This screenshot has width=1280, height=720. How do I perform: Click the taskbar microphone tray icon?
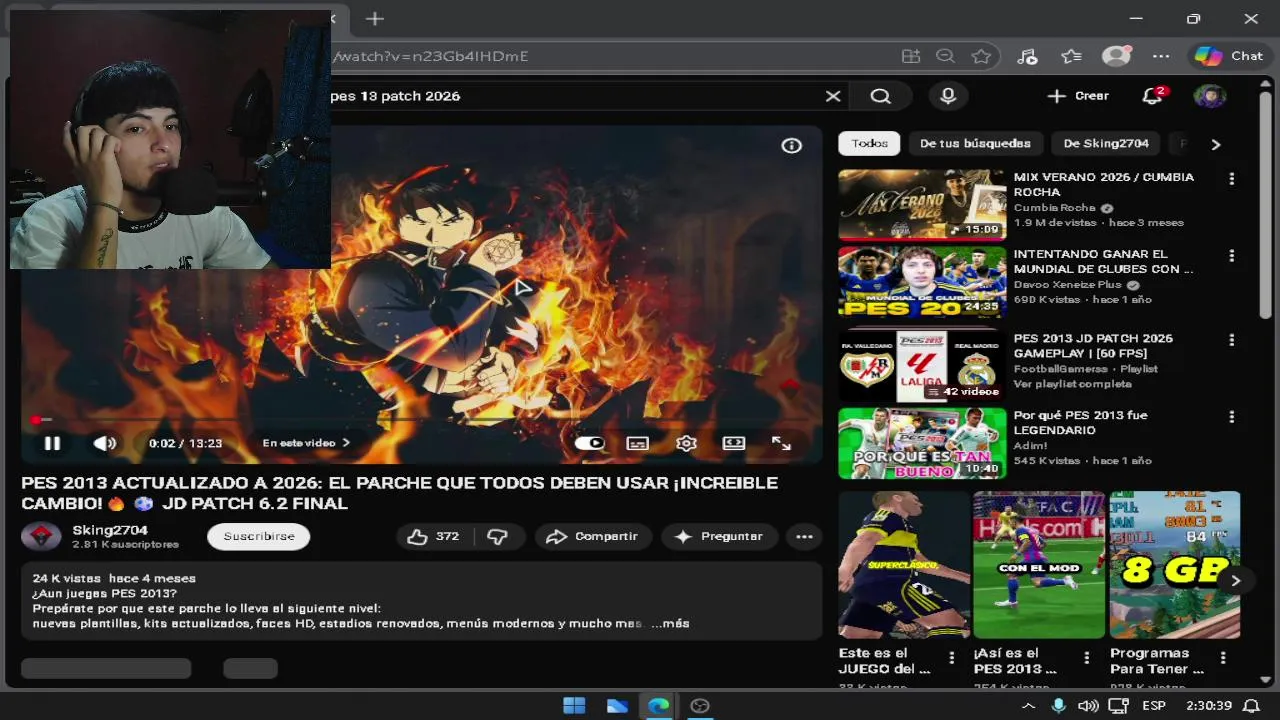point(1058,706)
